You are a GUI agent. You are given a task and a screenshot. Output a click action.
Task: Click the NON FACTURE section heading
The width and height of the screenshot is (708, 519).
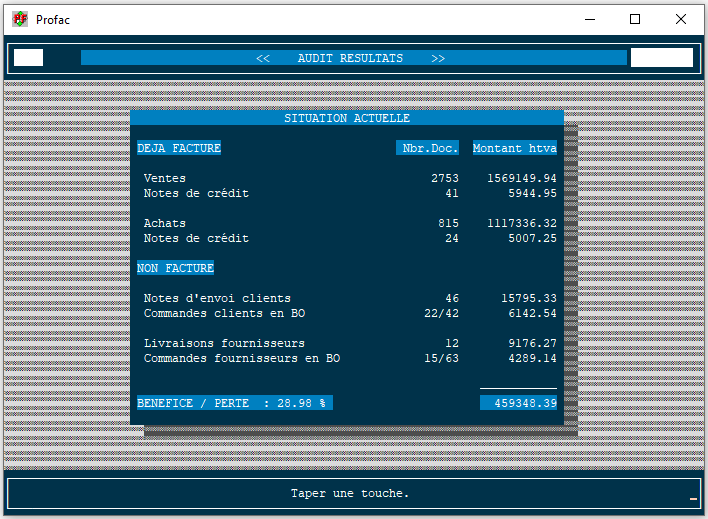(x=176, y=268)
